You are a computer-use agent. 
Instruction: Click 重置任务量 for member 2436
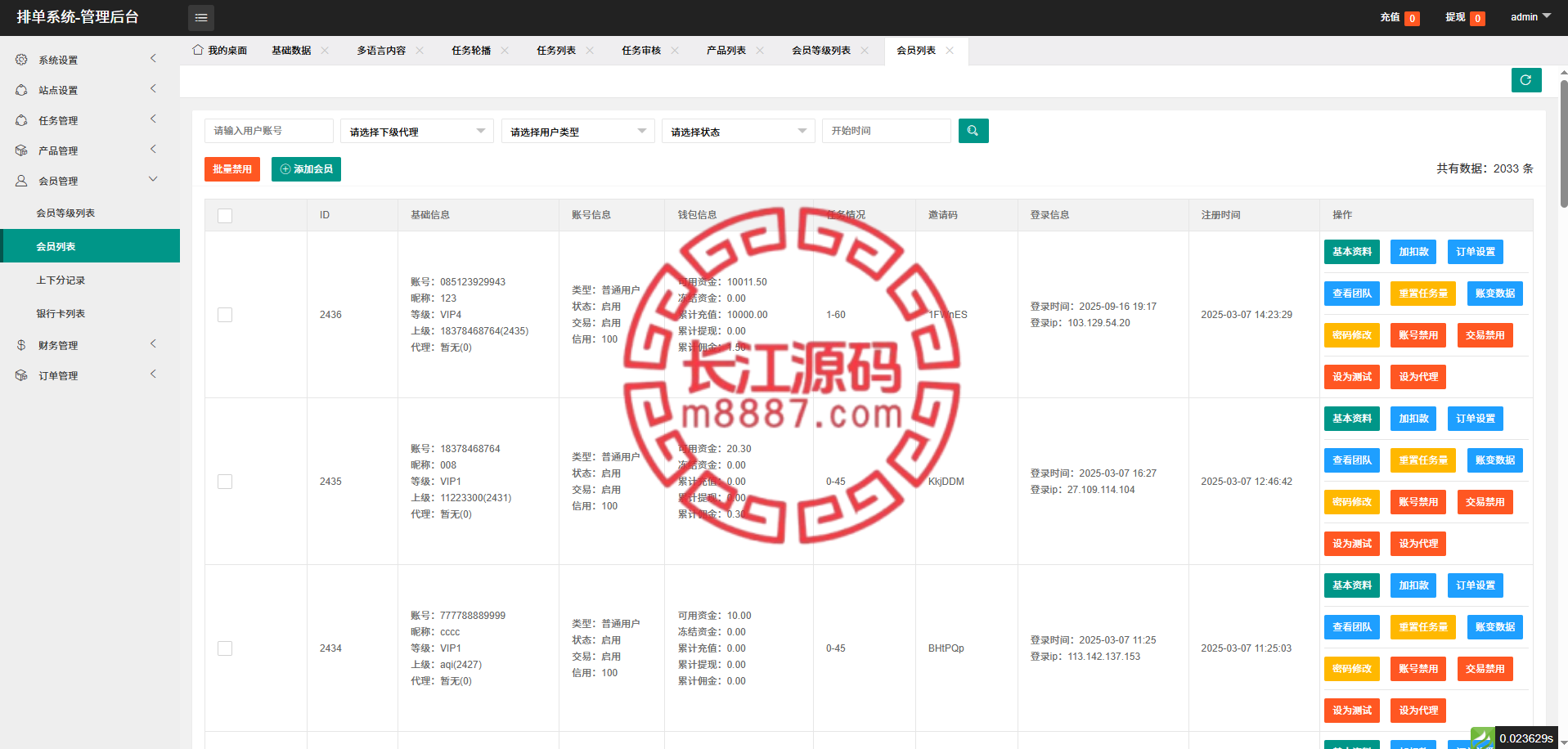tap(1423, 294)
